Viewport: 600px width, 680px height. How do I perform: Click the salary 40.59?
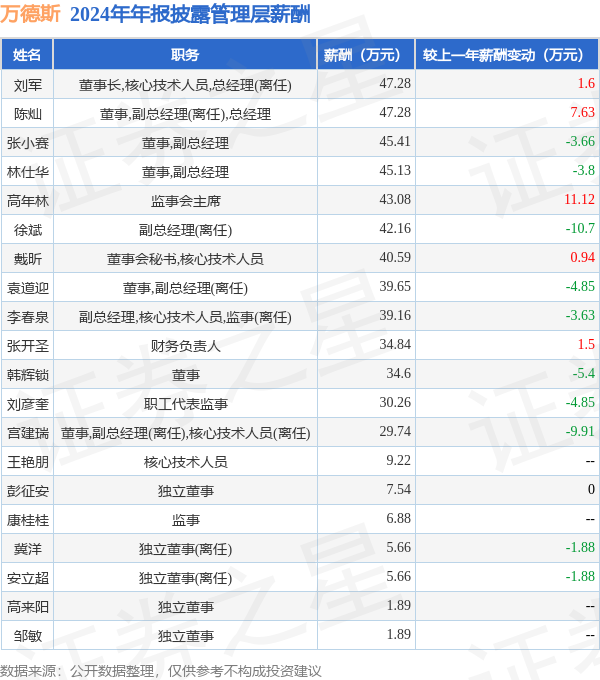click(x=395, y=258)
